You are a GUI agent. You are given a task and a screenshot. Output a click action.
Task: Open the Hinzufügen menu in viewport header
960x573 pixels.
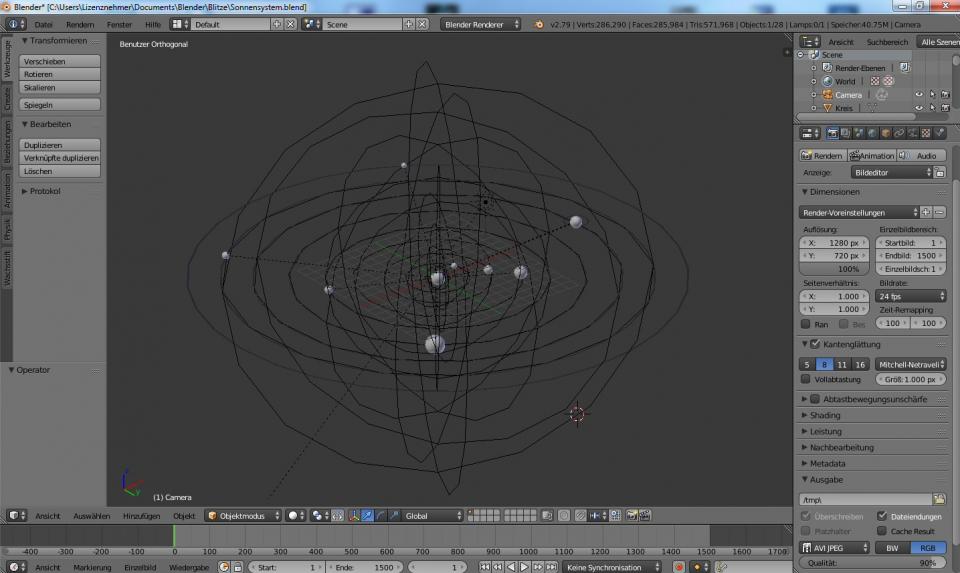(141, 516)
